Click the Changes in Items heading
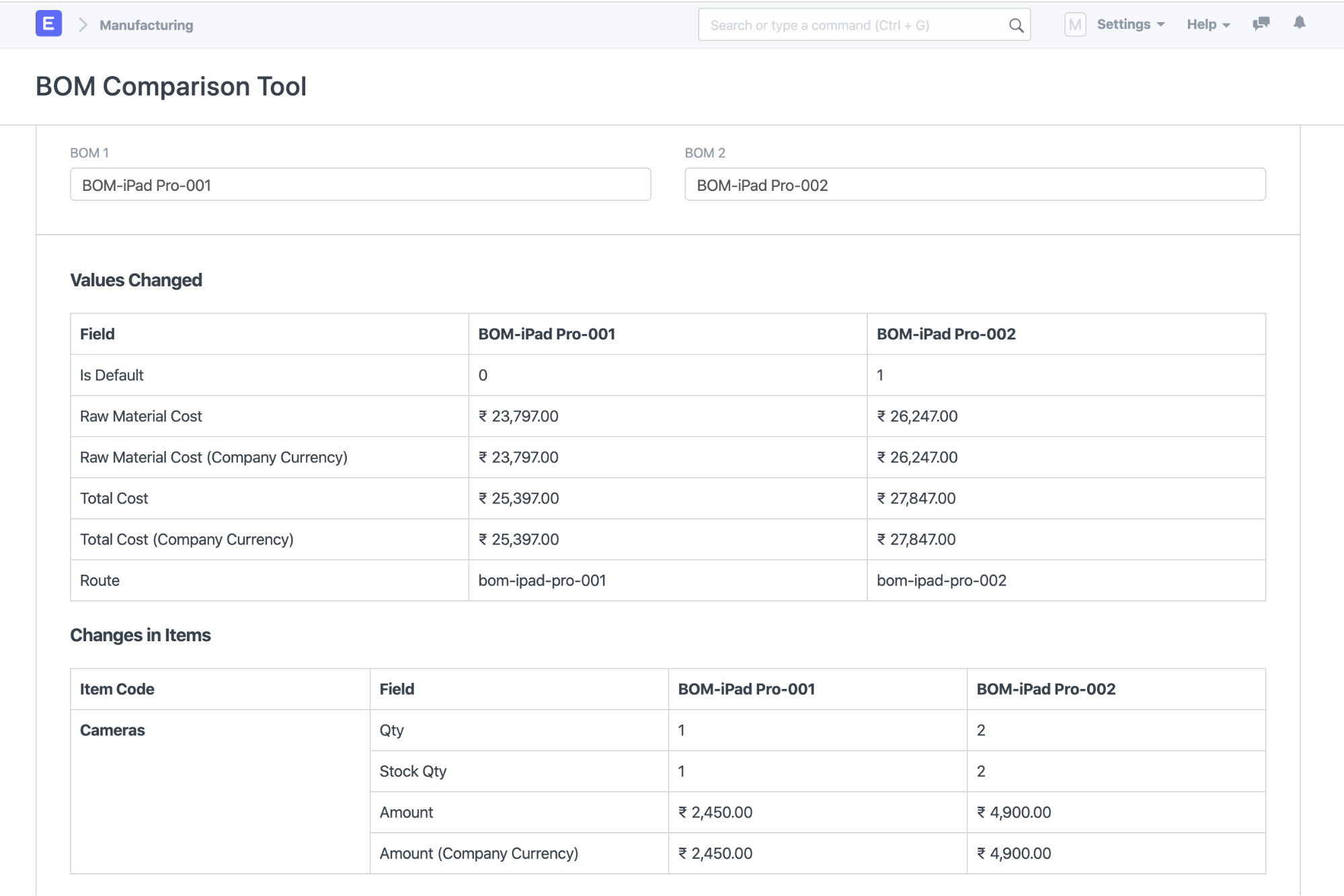This screenshot has width=1344, height=896. 141,635
